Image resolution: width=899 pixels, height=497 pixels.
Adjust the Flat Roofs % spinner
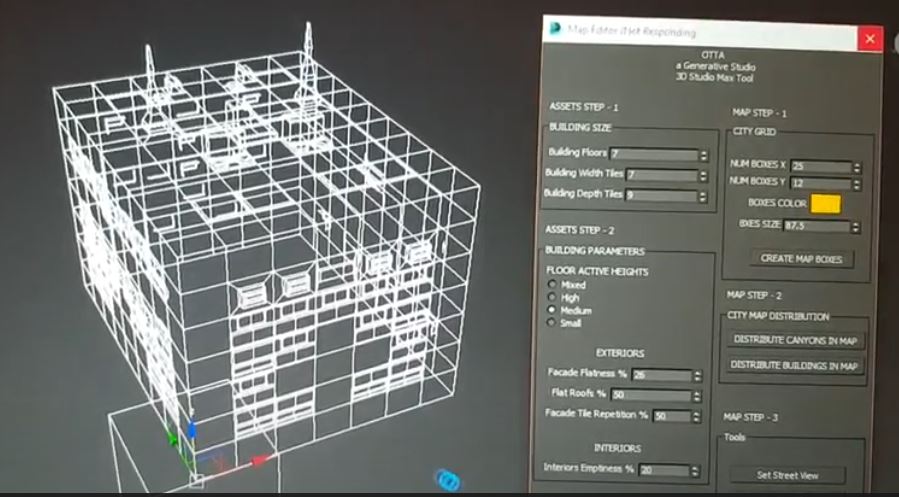coord(698,397)
